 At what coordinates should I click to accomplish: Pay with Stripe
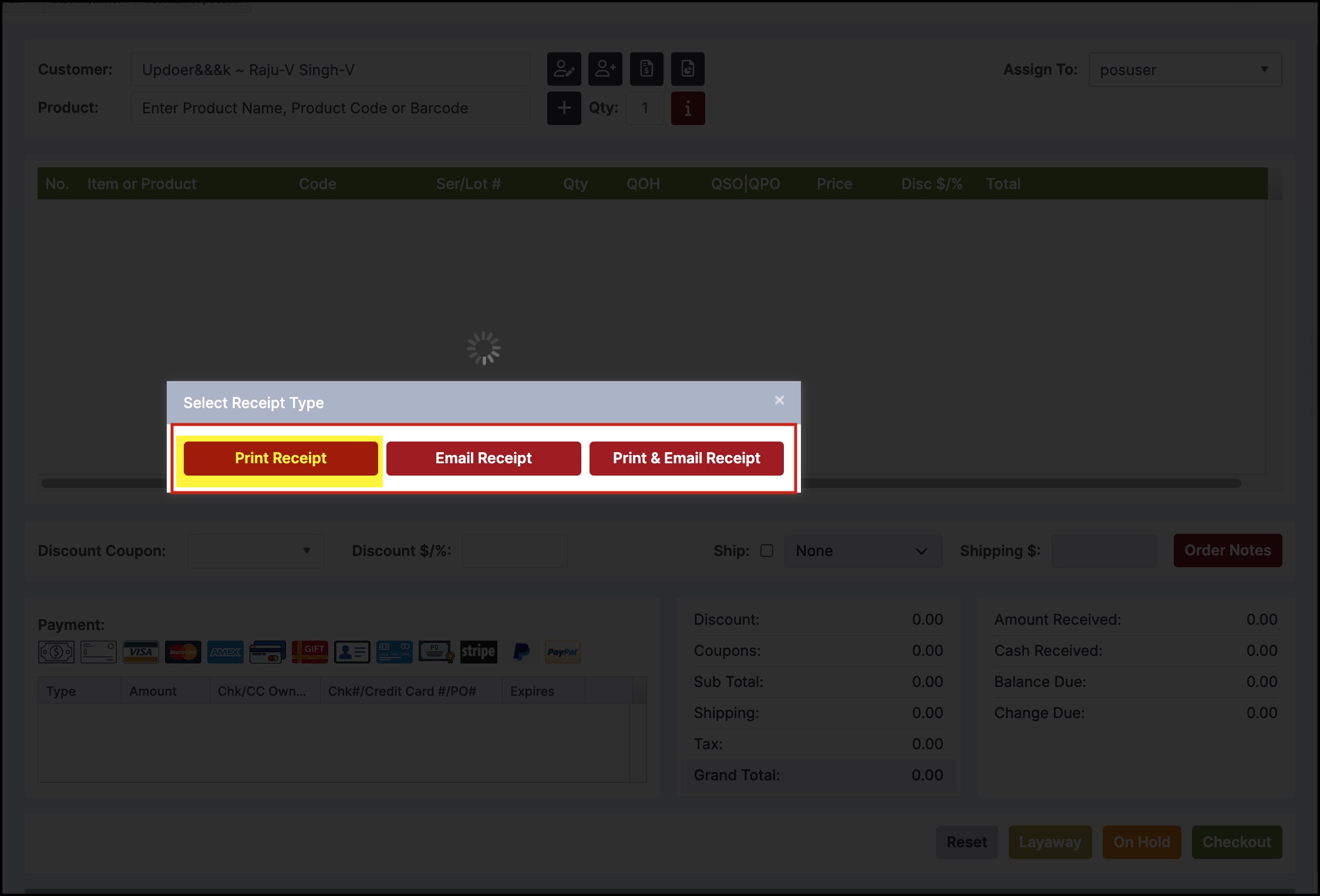pyautogui.click(x=479, y=652)
